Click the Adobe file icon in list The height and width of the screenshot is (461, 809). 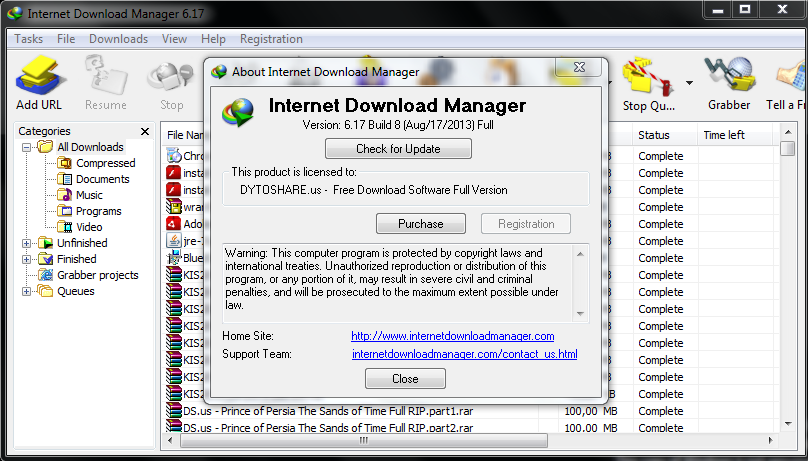173,223
